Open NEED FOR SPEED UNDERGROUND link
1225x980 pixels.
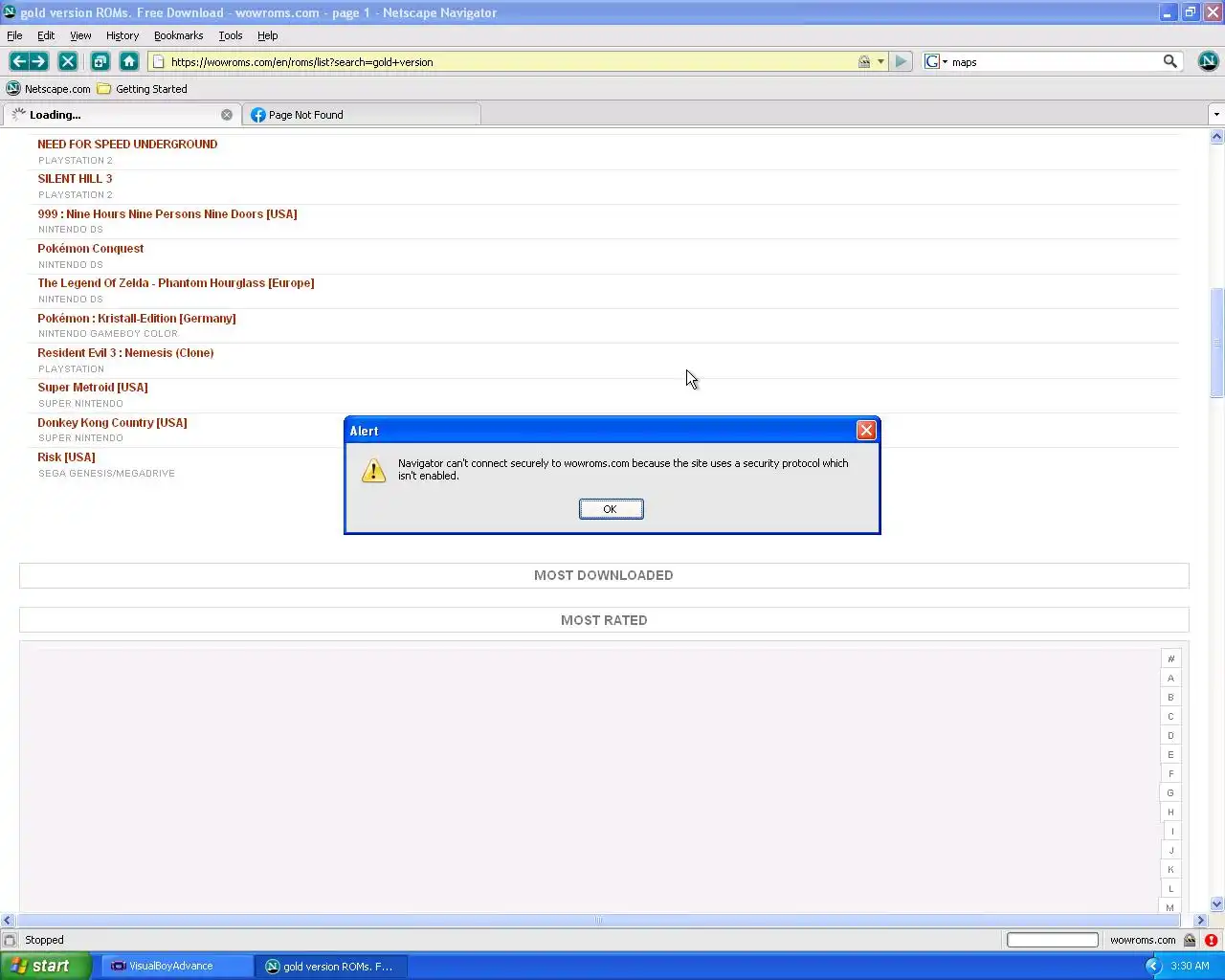(x=127, y=145)
